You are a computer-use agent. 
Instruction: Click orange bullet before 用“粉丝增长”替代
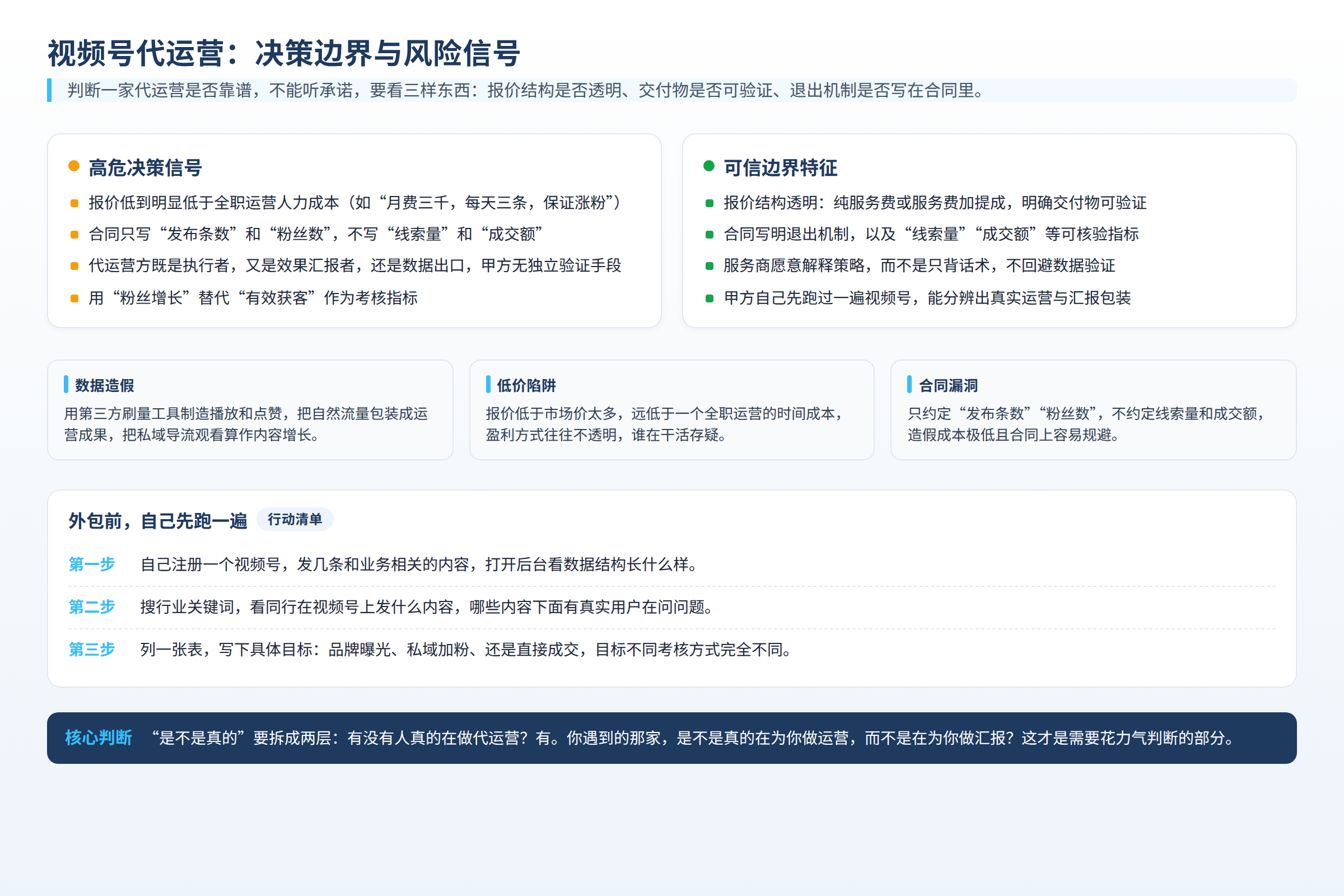click(x=74, y=298)
